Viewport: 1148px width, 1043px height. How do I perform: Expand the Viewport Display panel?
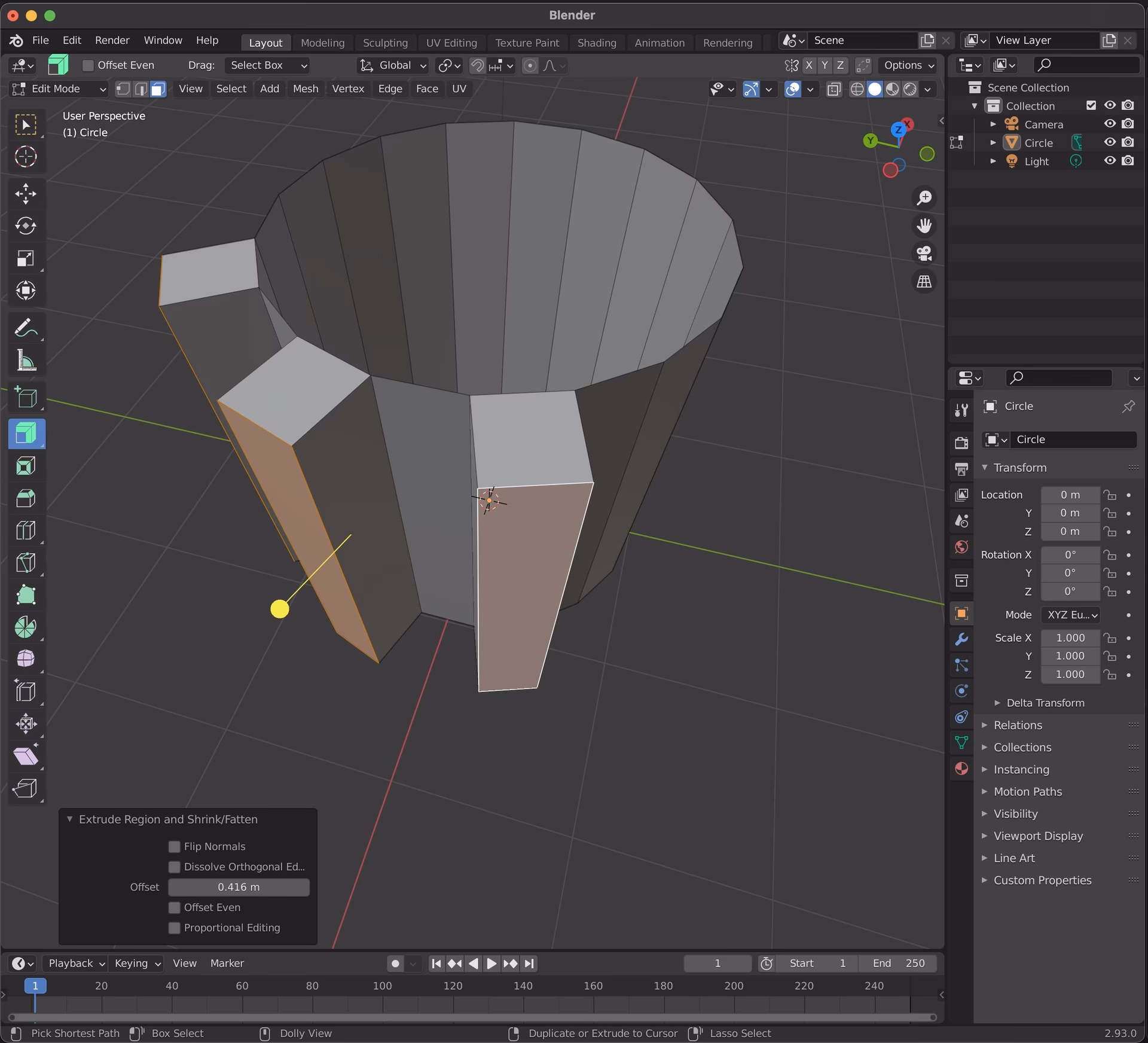1037,835
